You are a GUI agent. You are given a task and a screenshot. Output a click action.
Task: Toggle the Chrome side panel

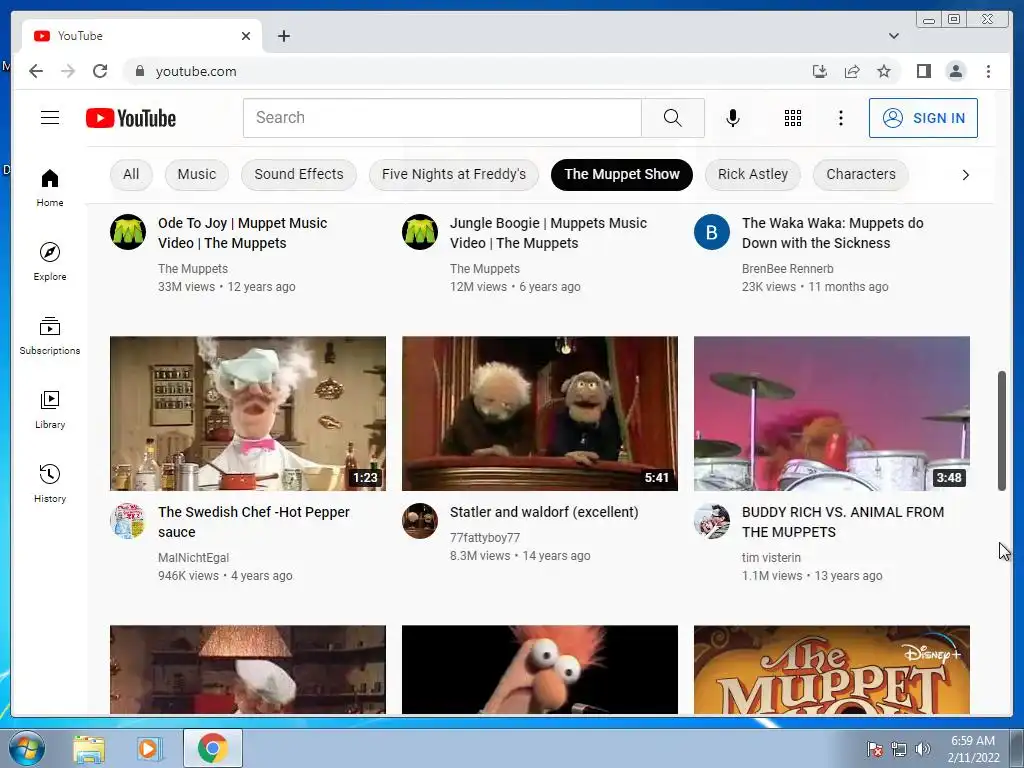pos(923,71)
